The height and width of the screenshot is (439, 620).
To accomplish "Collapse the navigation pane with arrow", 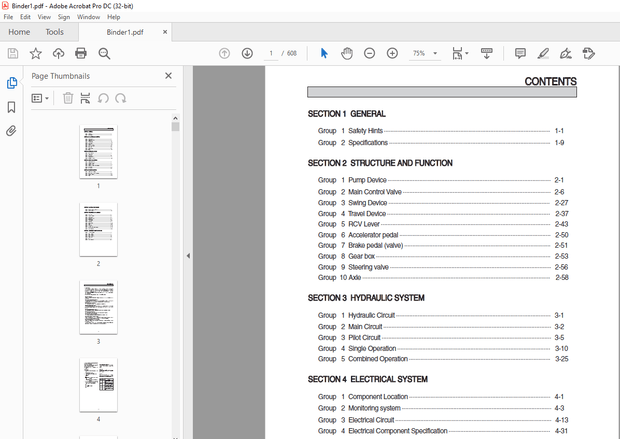I will (188, 256).
